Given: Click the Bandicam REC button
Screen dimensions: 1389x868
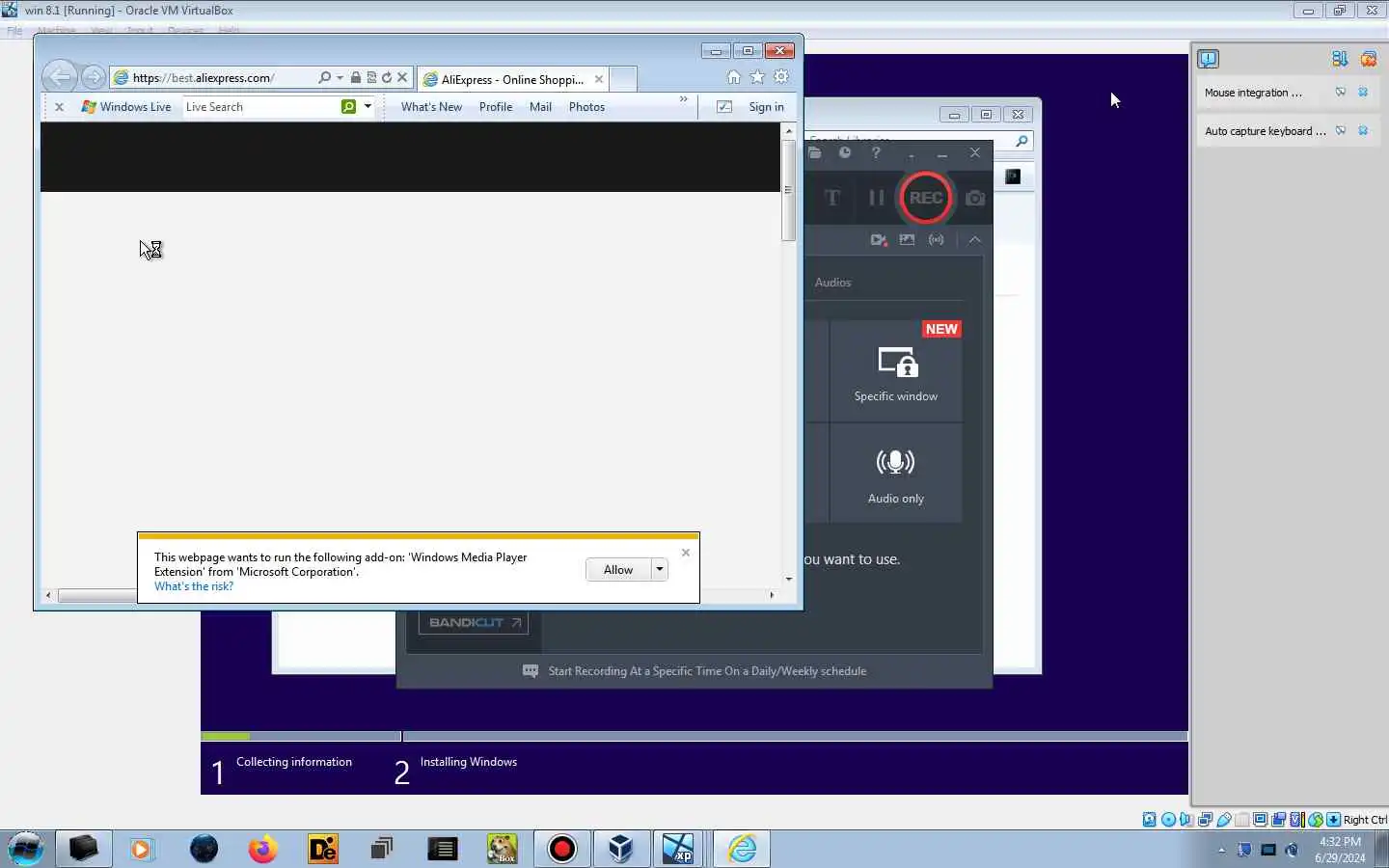Looking at the screenshot, I should (925, 198).
